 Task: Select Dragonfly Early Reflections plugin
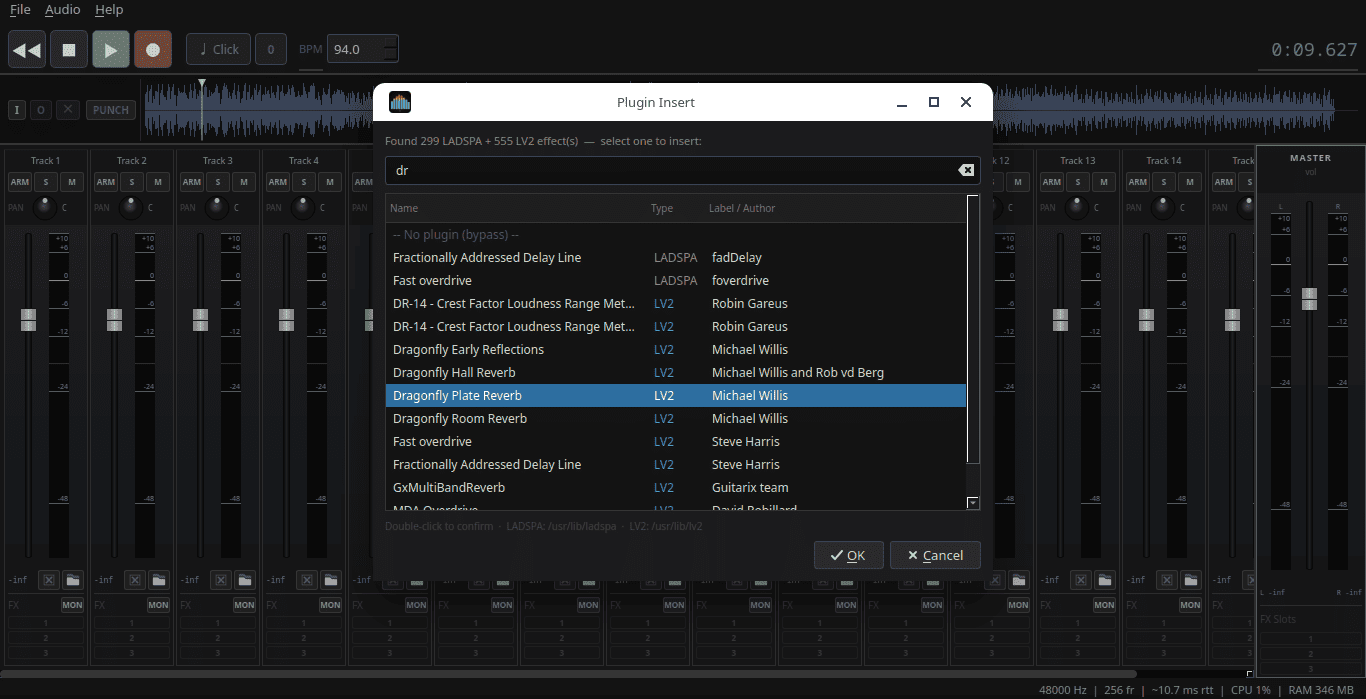(676, 350)
